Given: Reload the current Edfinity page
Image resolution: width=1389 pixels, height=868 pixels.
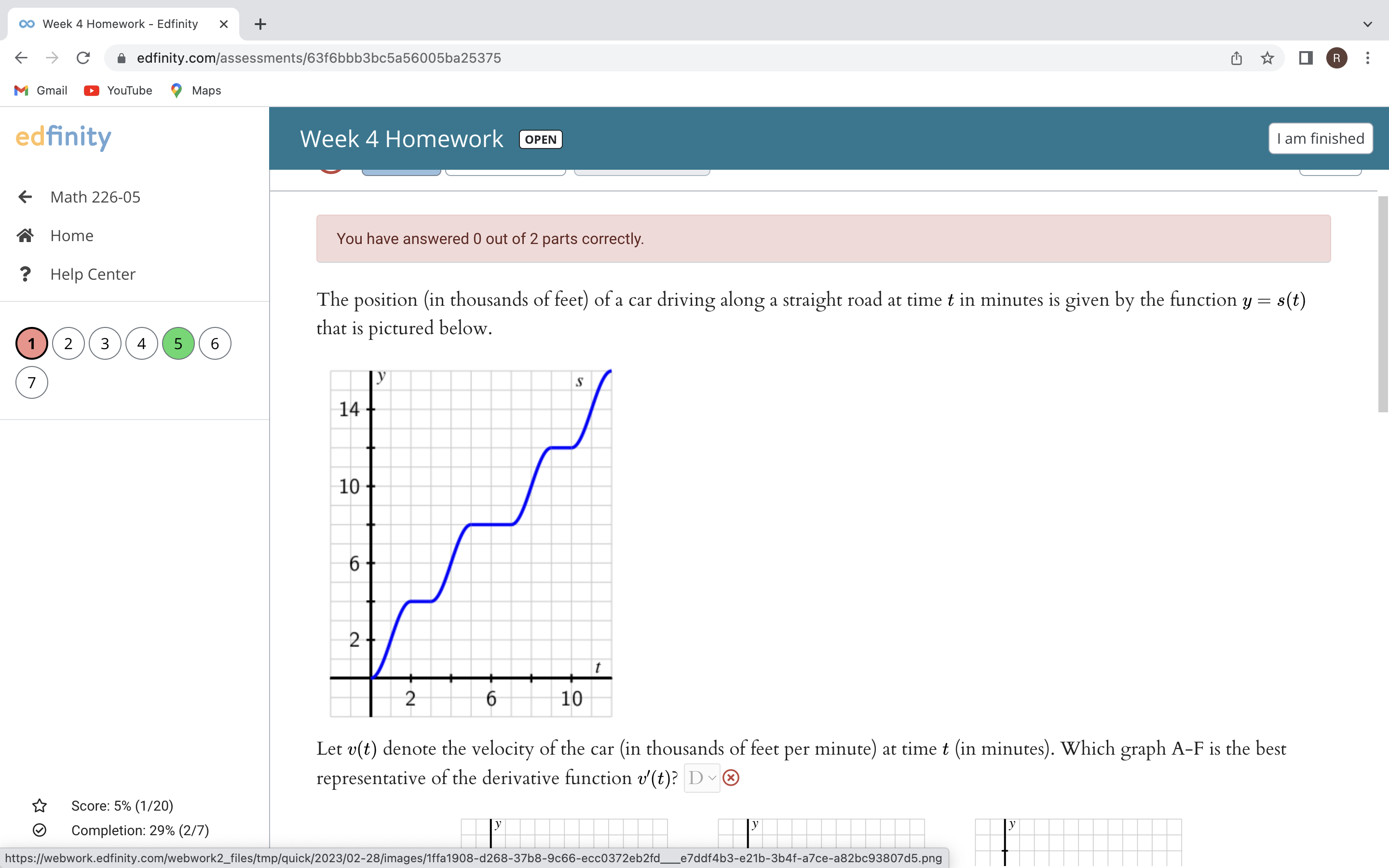Looking at the screenshot, I should click(82, 57).
